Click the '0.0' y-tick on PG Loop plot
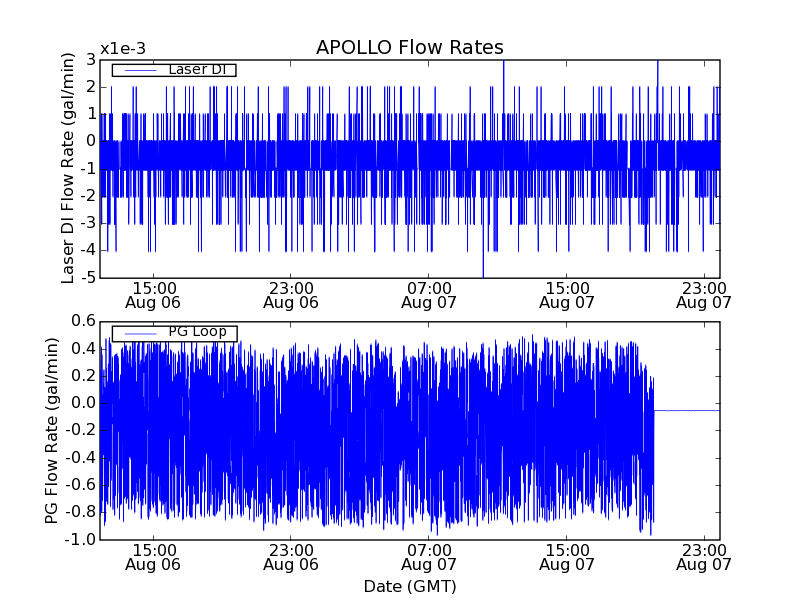This screenshot has height=600, width=800. [x=84, y=403]
